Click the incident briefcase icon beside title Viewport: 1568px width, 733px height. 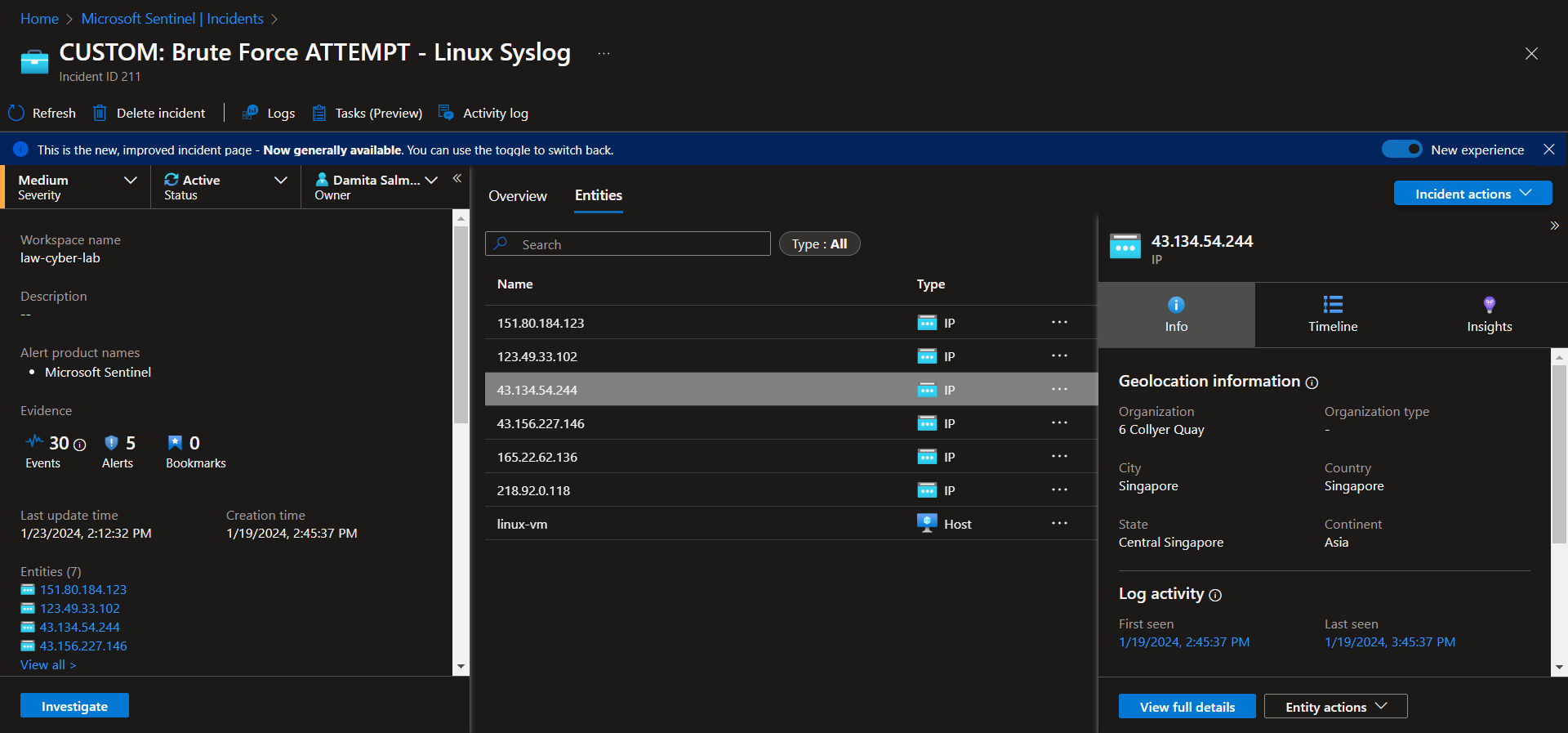(34, 62)
